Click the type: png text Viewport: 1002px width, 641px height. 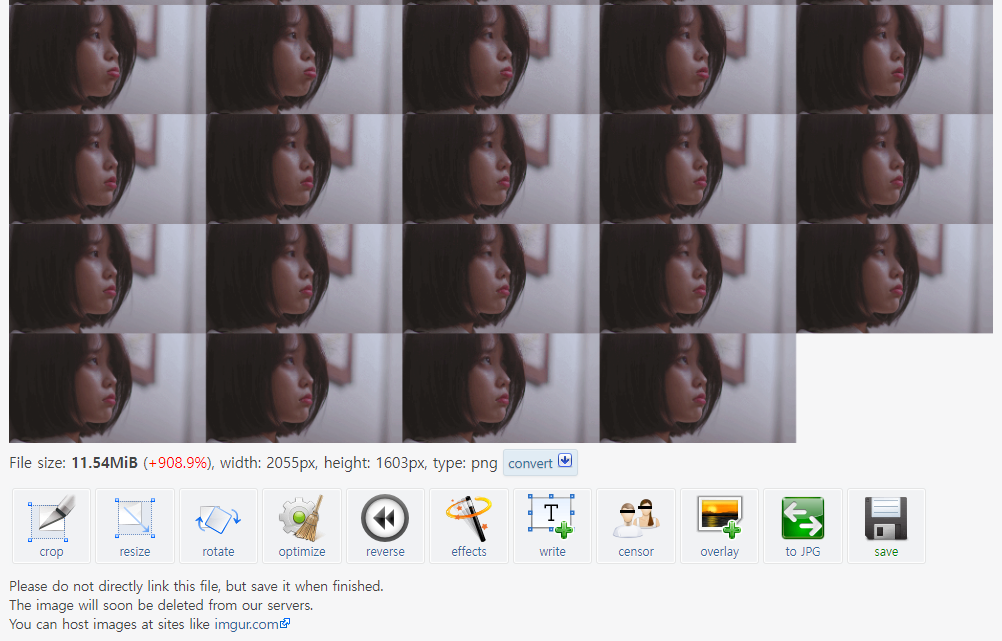coord(465,463)
